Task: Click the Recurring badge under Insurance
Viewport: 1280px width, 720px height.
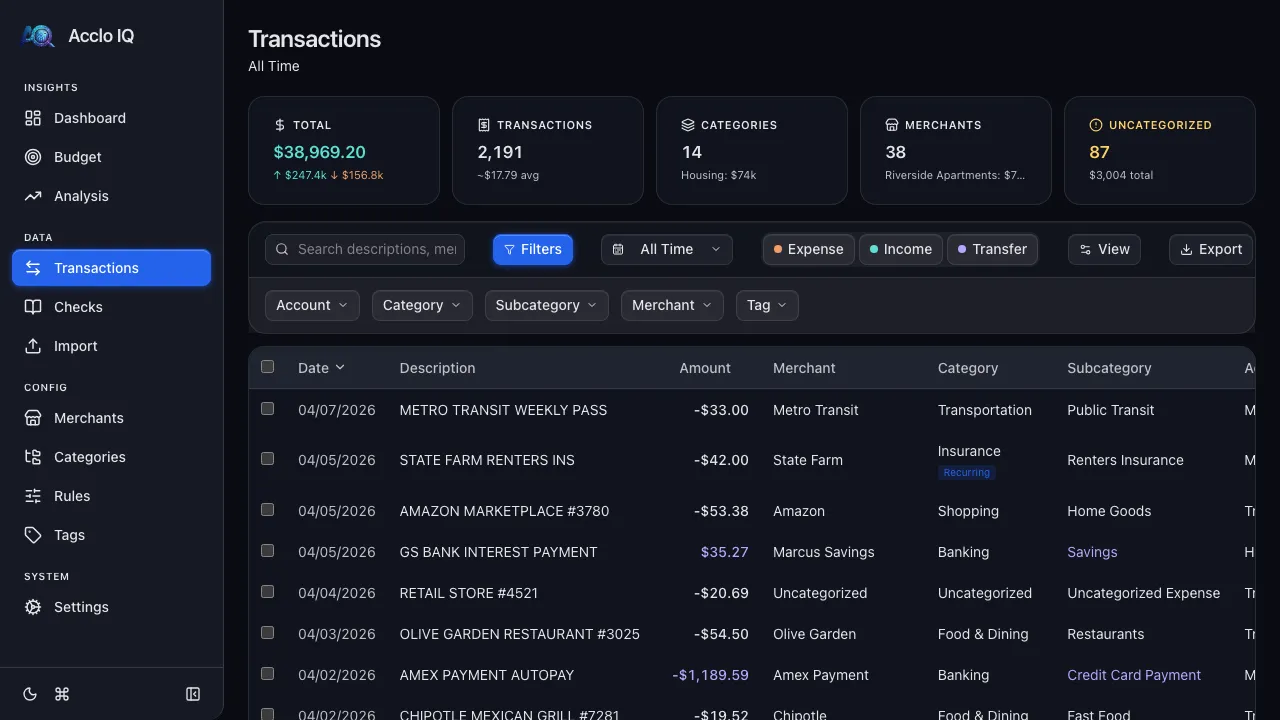Action: click(967, 473)
